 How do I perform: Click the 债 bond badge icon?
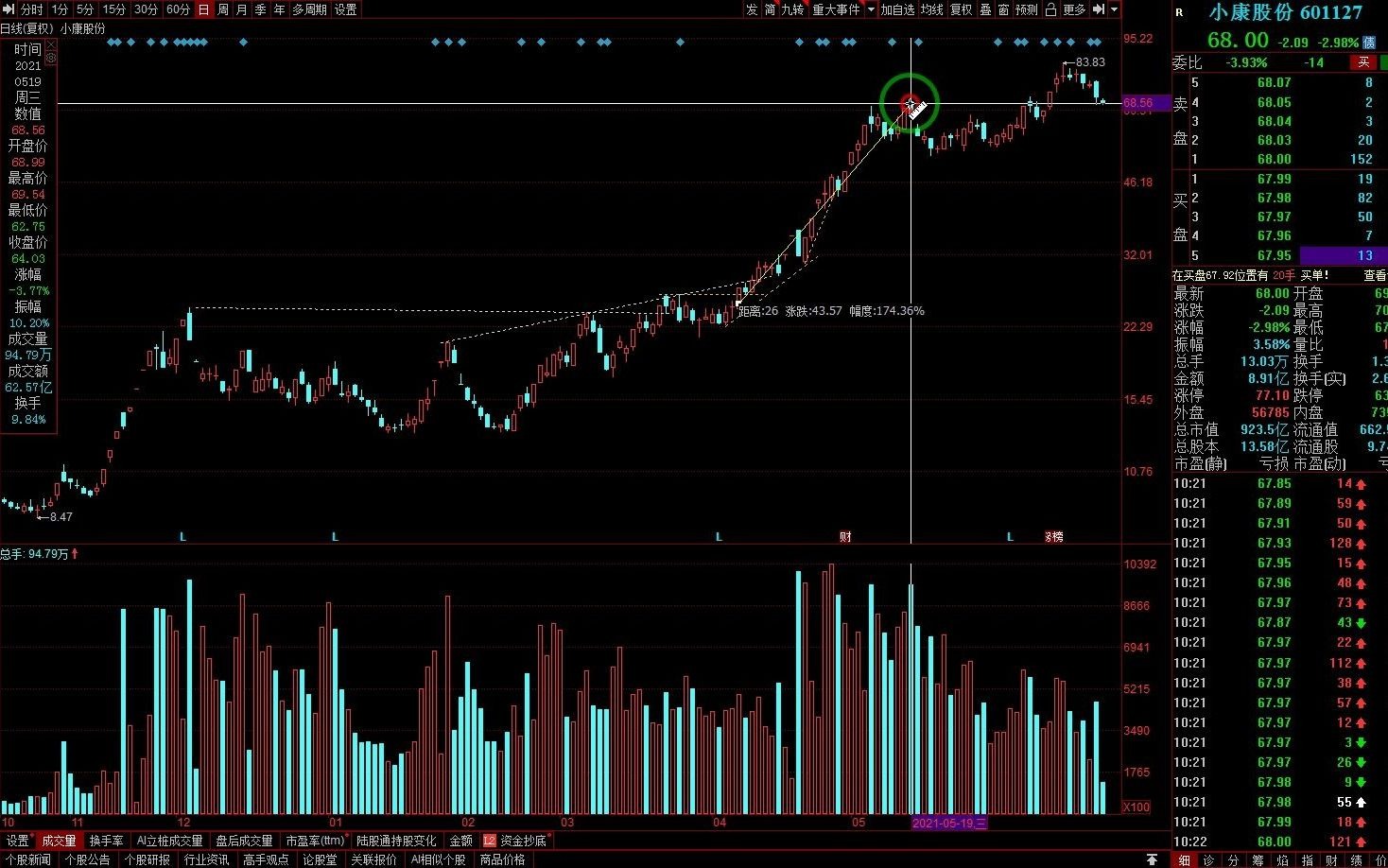[x=1369, y=43]
